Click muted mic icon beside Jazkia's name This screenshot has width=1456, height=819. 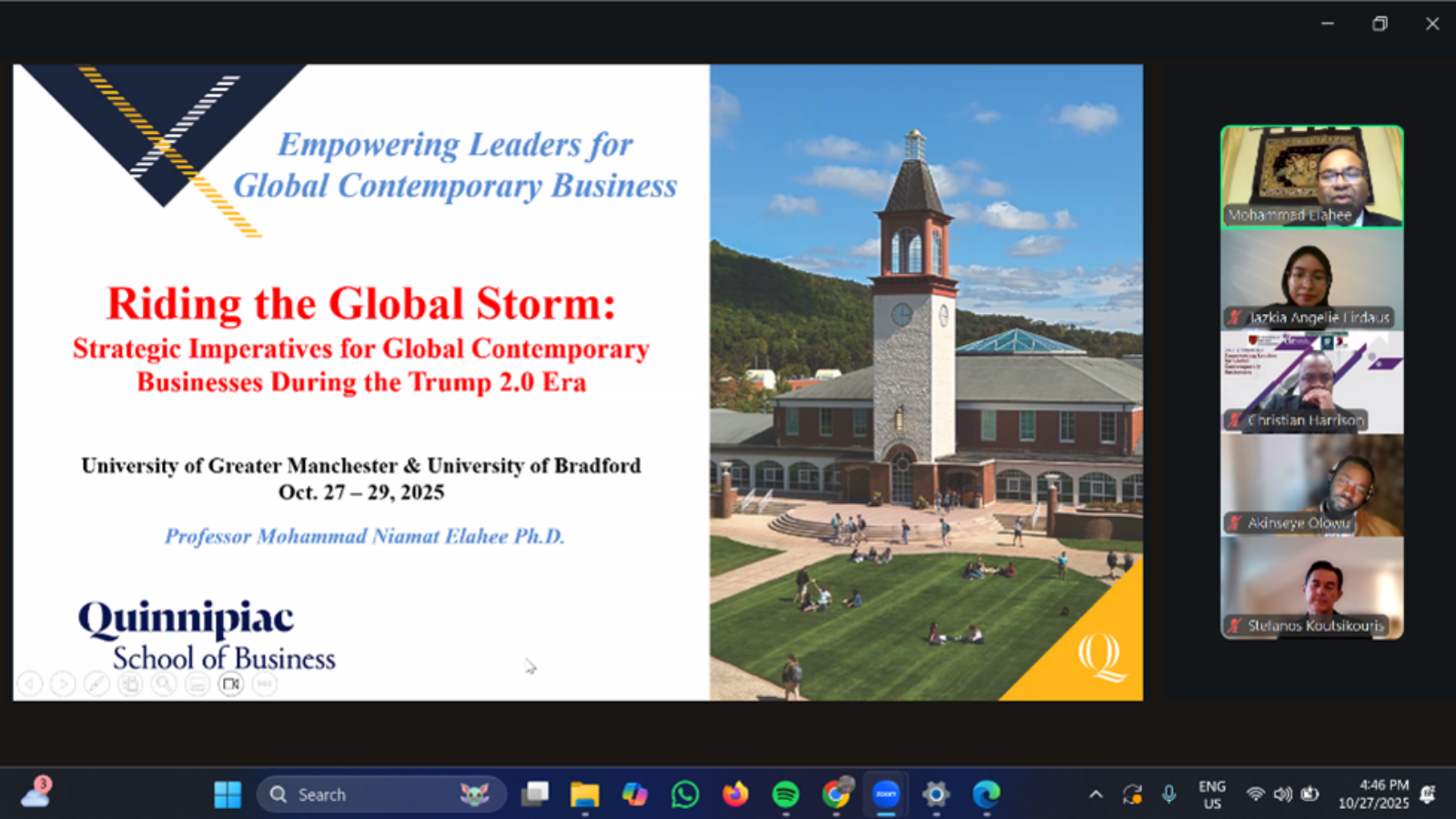(1235, 318)
